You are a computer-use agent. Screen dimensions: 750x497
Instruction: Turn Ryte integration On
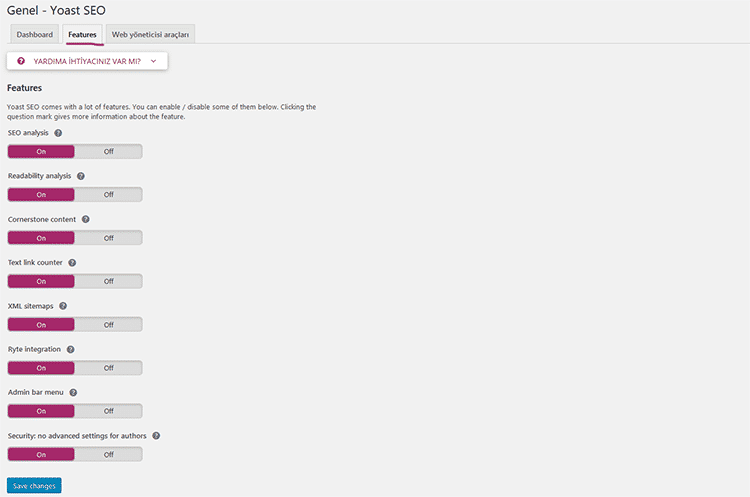(41, 368)
